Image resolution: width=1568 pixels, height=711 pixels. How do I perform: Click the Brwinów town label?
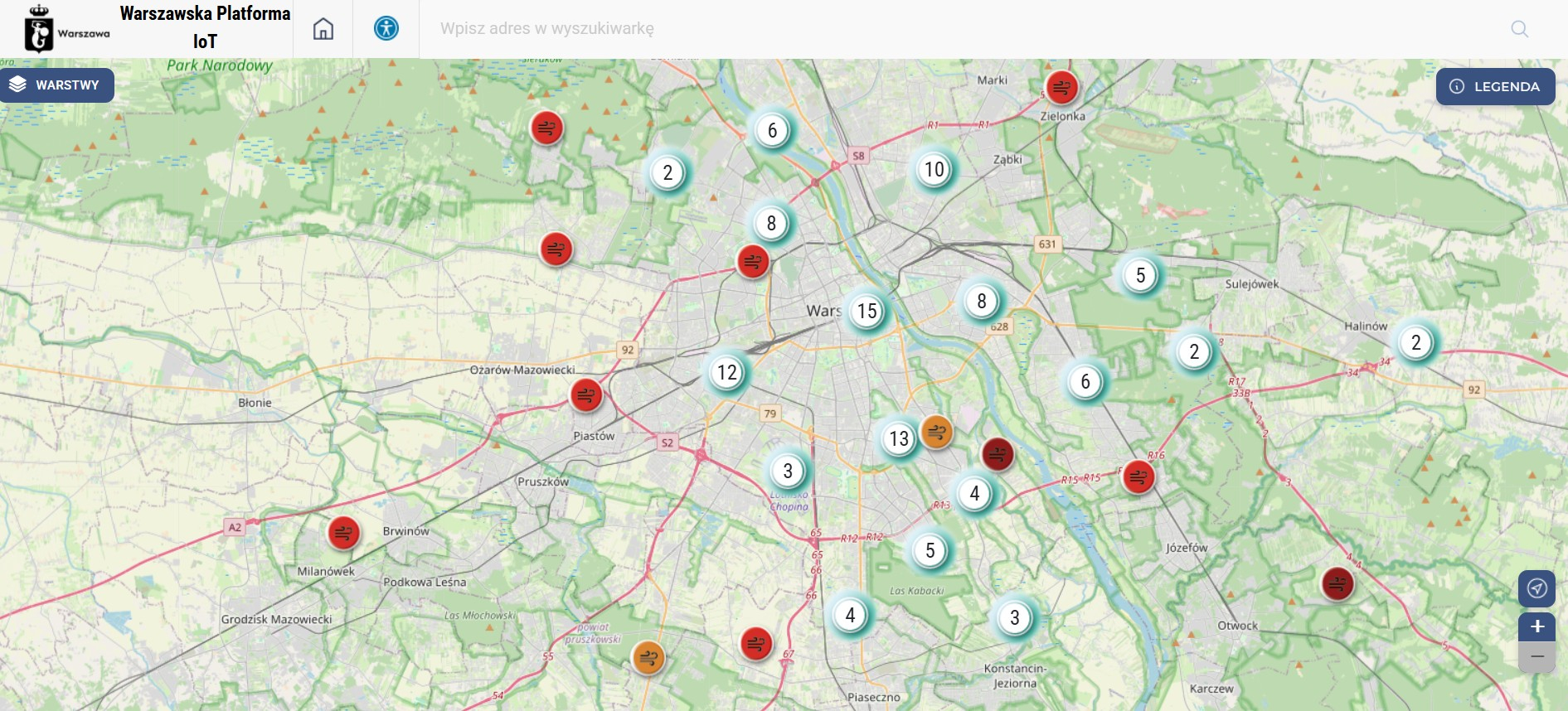[406, 531]
